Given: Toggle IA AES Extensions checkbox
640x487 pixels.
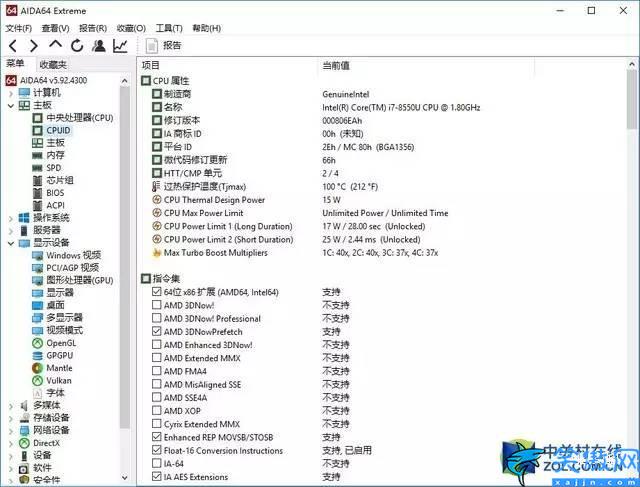Looking at the screenshot, I should (x=156, y=476).
